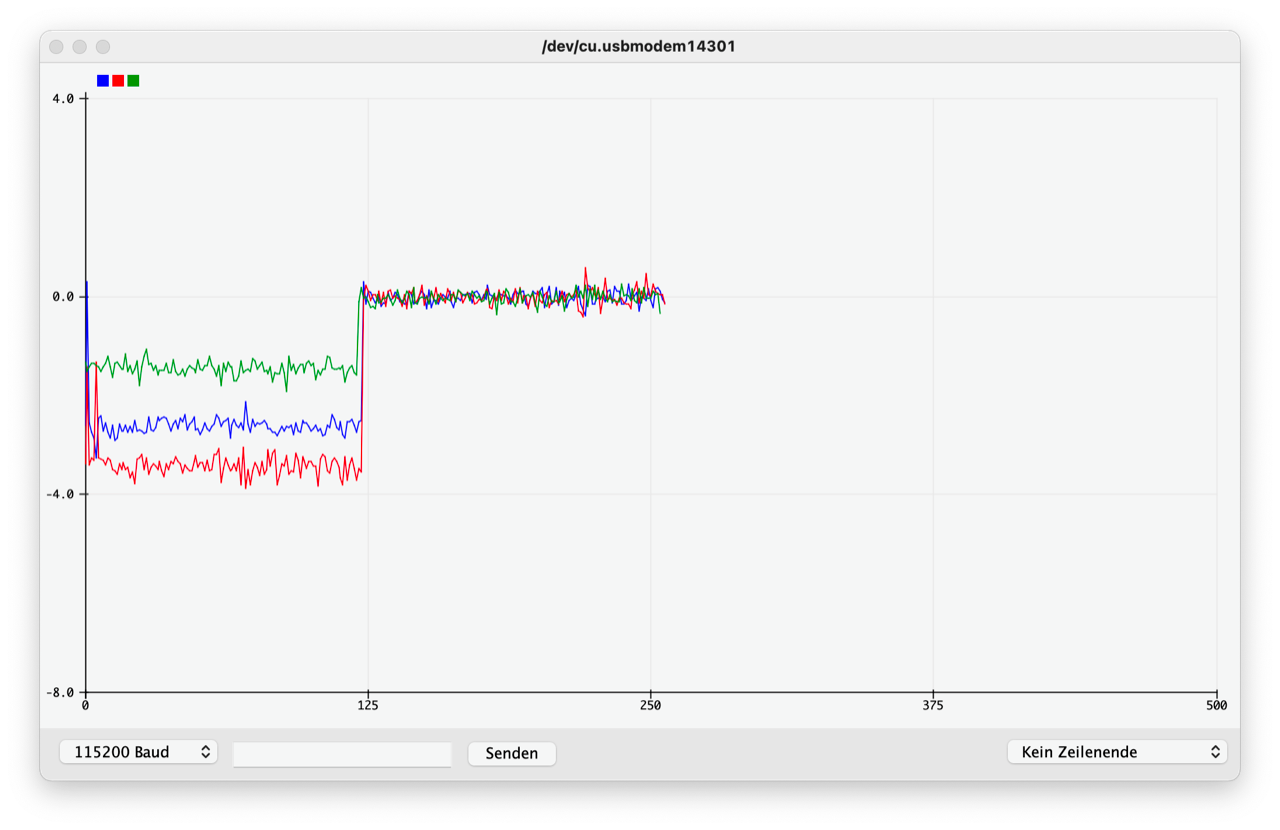Image resolution: width=1280 pixels, height=830 pixels.
Task: Click the 250 x-axis label
Action: pos(651,705)
